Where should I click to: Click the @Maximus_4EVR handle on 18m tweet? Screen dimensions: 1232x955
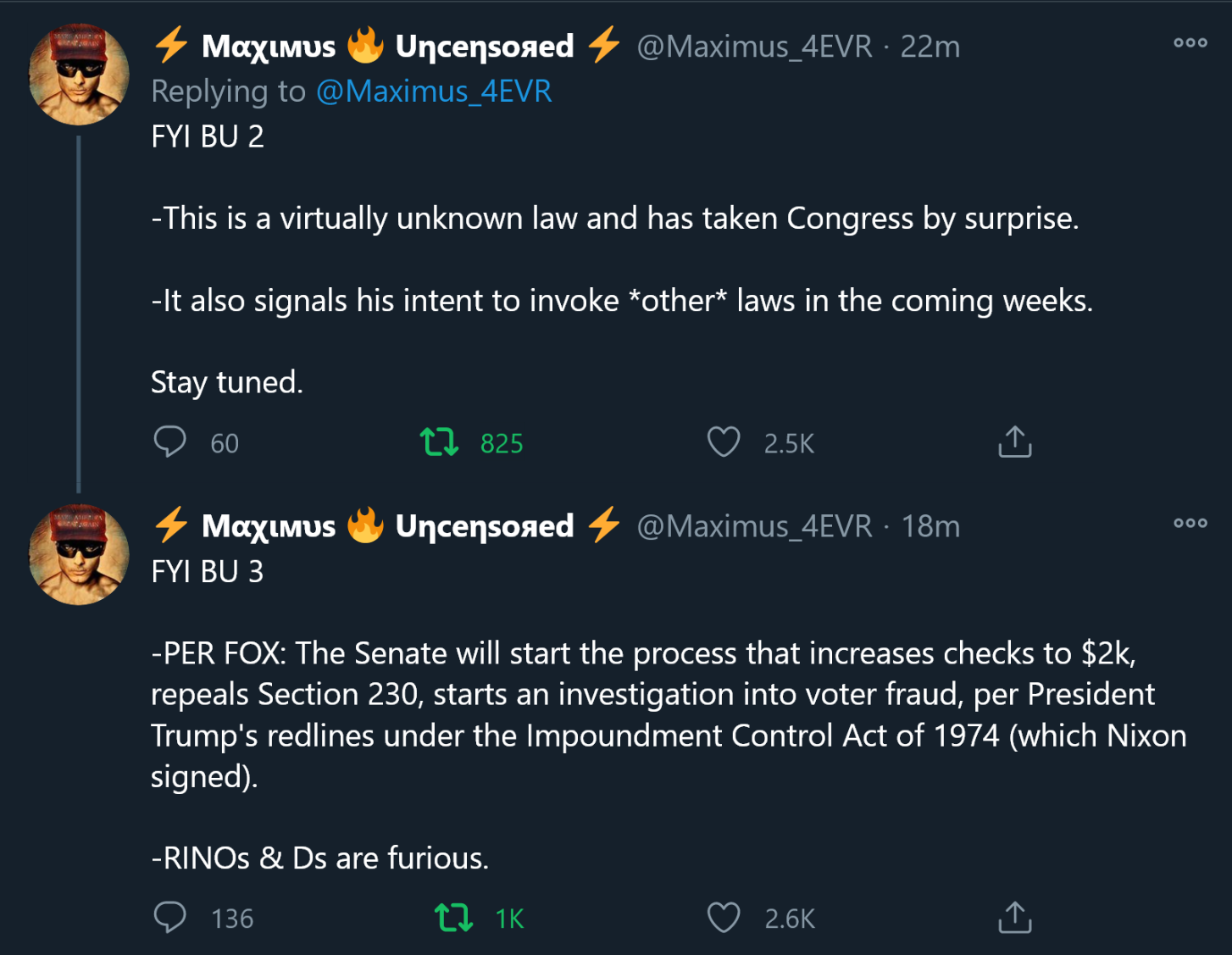[x=754, y=526]
